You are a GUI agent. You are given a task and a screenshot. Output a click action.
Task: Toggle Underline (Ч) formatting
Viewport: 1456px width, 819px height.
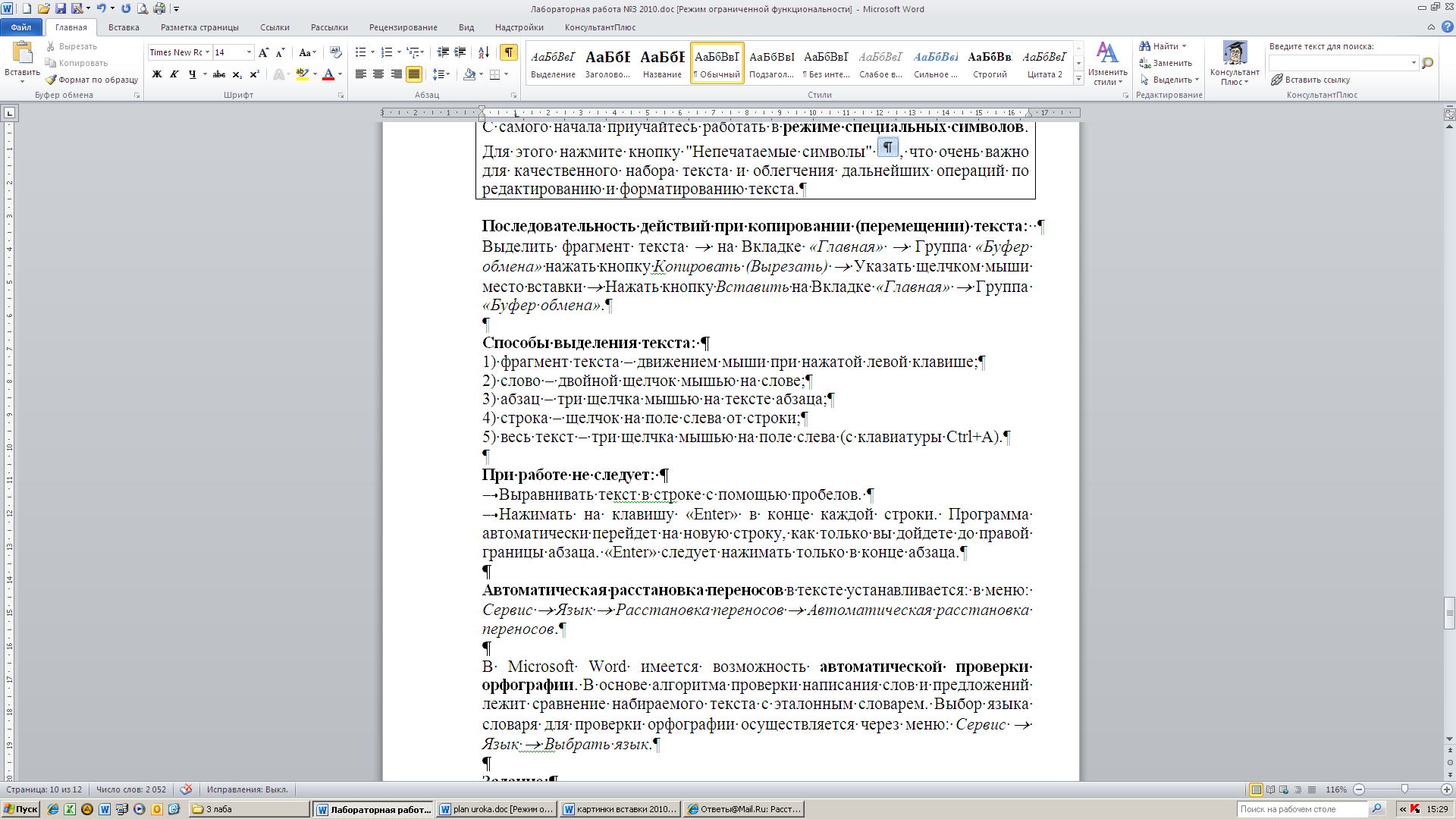click(x=192, y=74)
